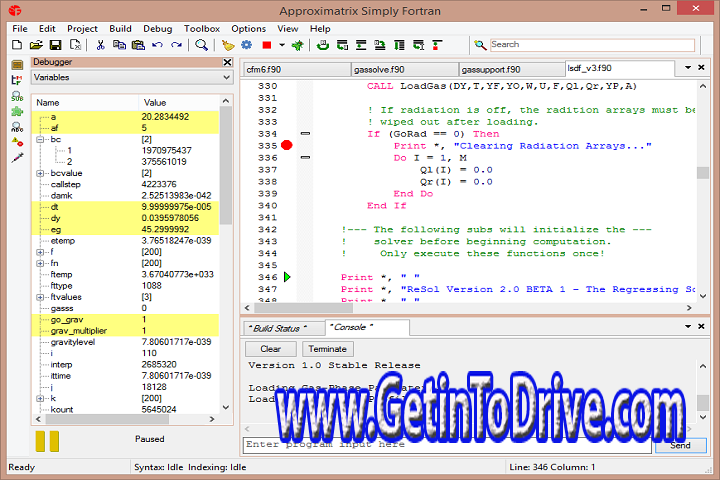Open the module tree sidebar icon

click(17, 80)
